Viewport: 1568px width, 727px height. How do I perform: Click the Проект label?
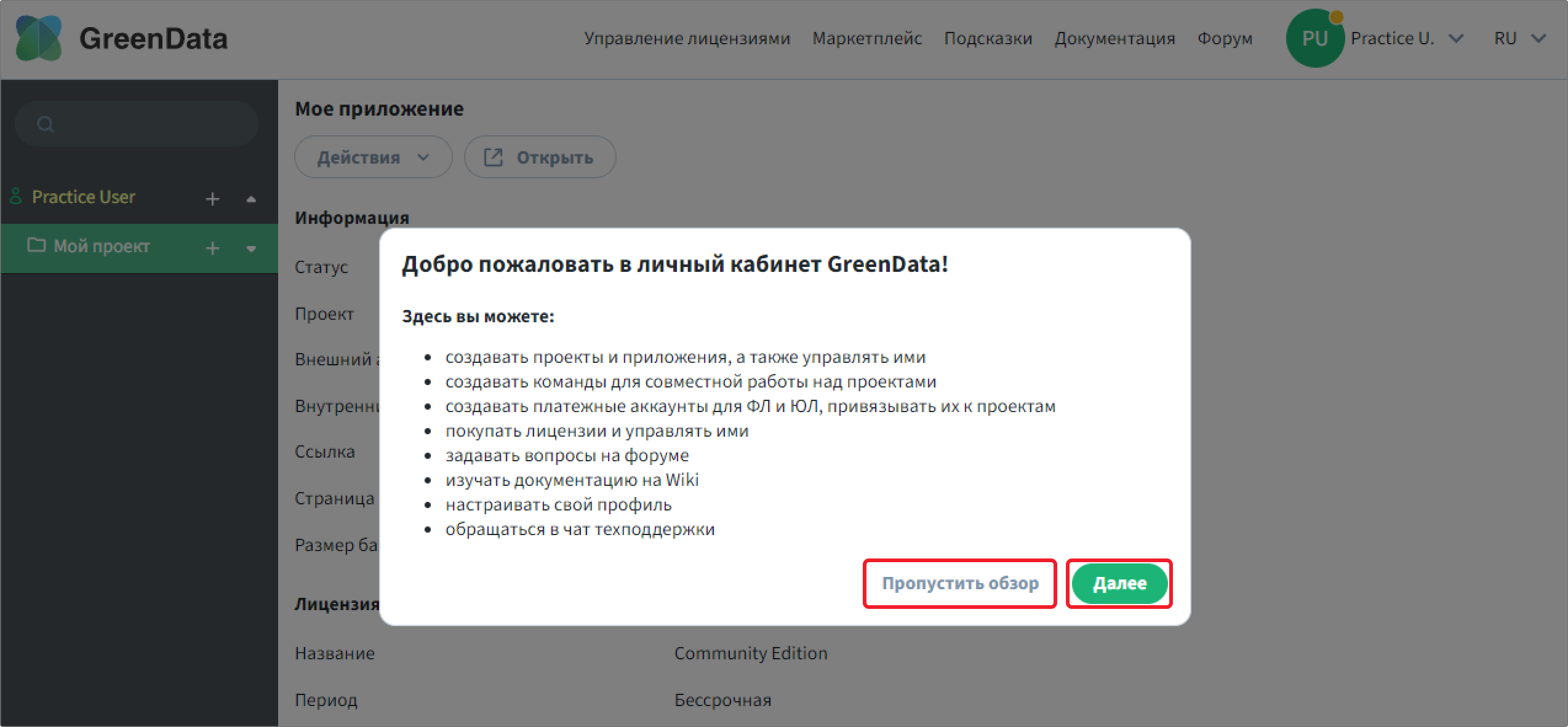tap(324, 314)
